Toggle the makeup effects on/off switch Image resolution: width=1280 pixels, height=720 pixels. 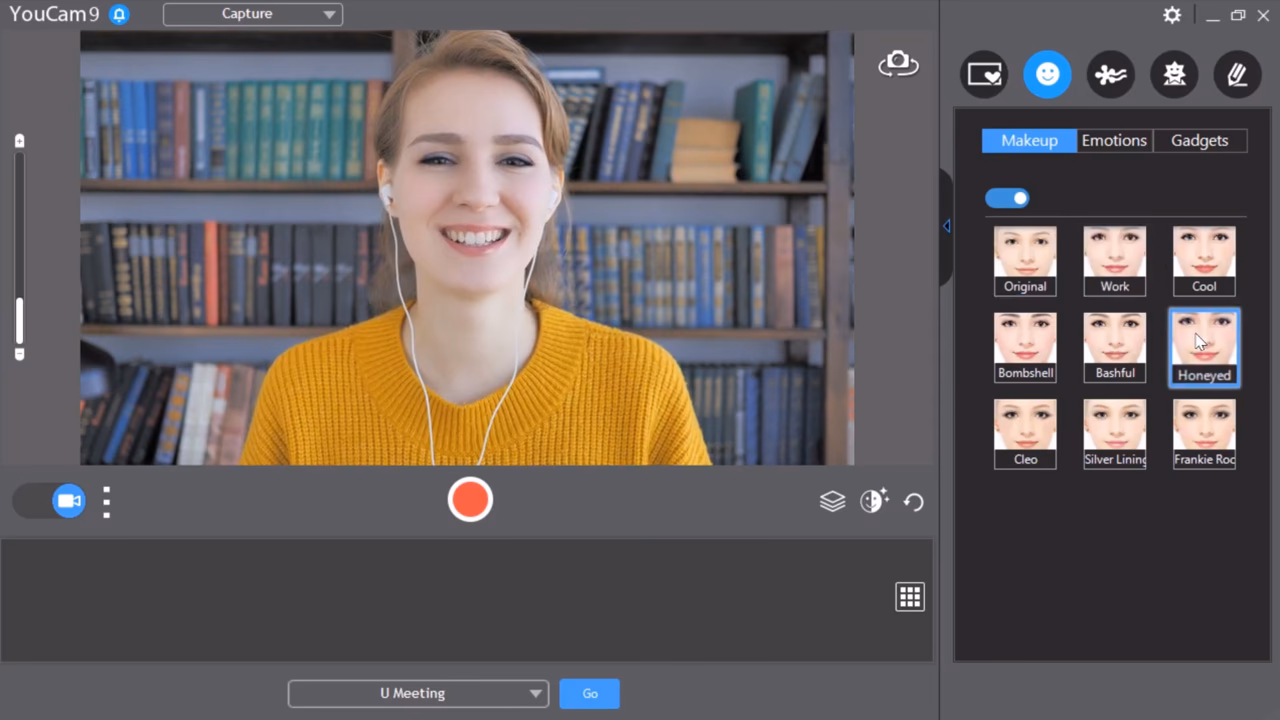click(x=1007, y=197)
